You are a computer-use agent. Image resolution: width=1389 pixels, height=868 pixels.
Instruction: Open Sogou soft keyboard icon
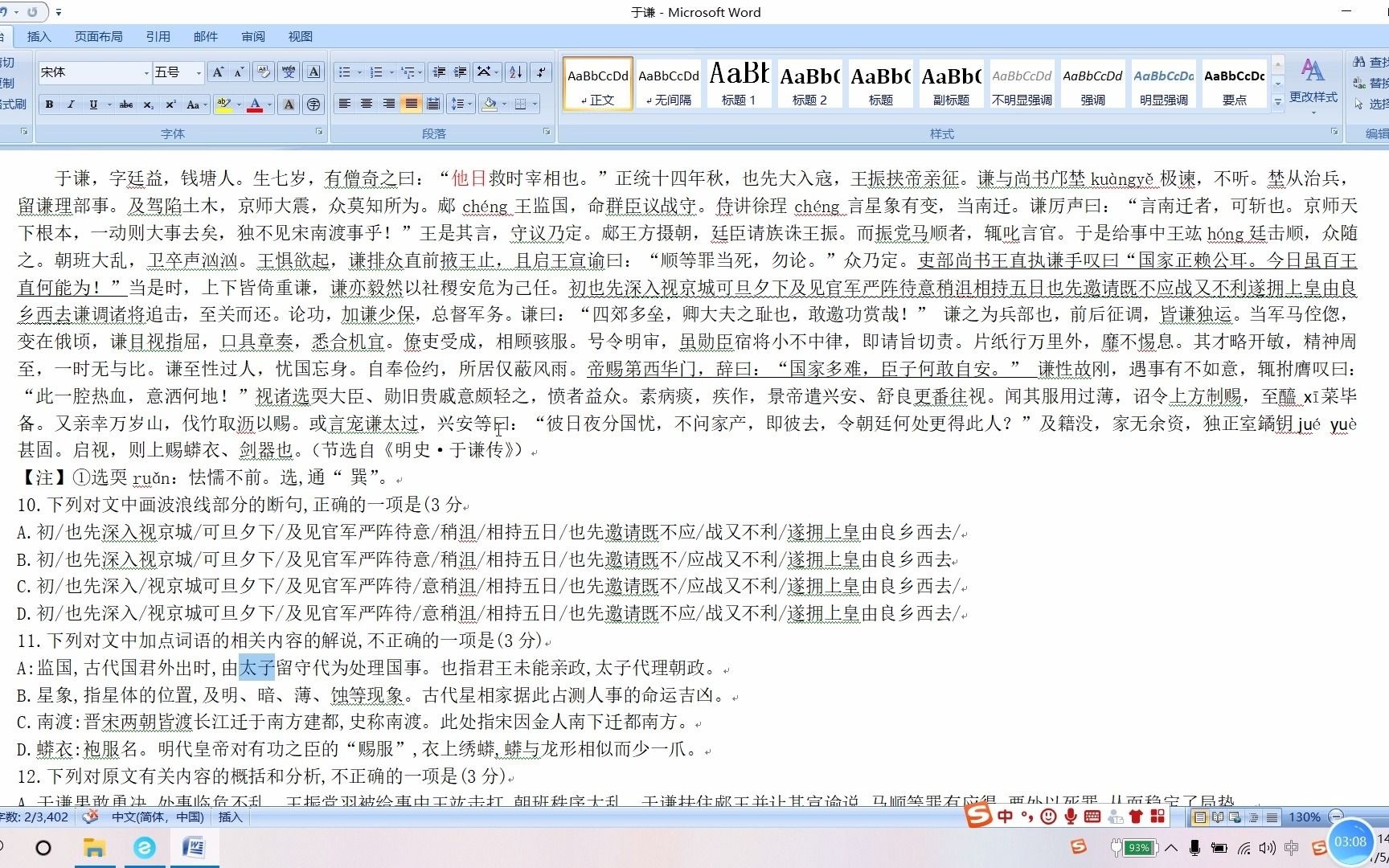1092,817
